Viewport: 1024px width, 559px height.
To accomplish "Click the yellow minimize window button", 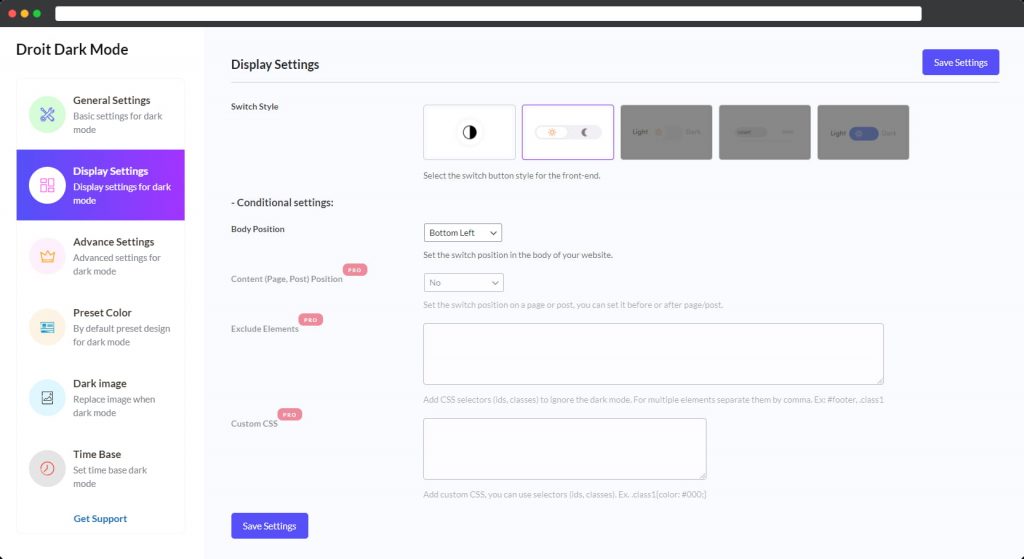I will (x=24, y=14).
